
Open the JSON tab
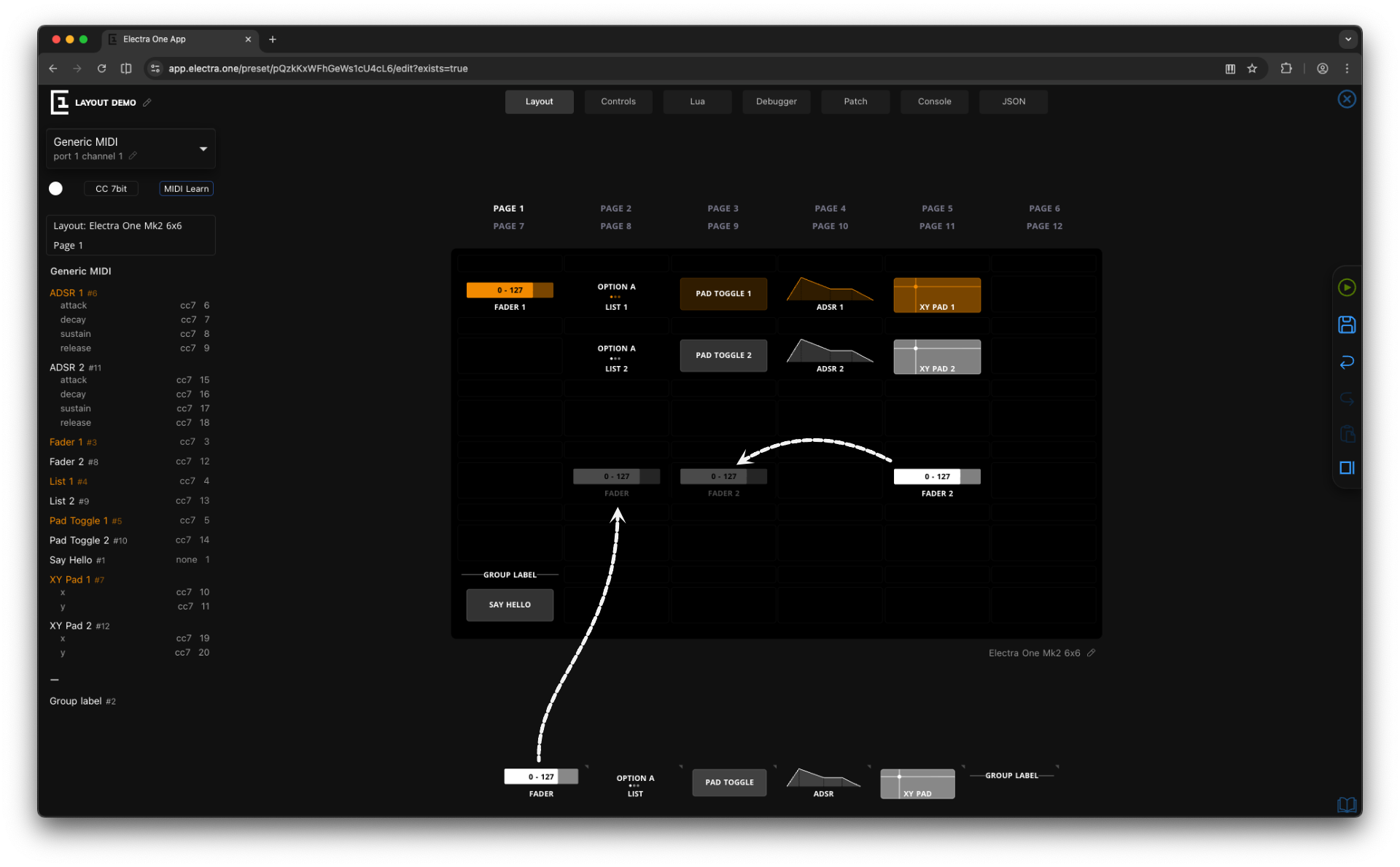click(1013, 101)
